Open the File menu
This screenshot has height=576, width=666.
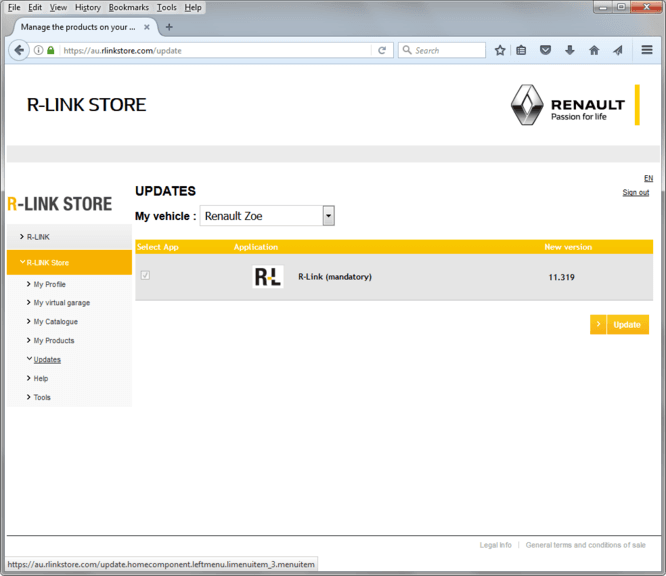(x=14, y=7)
